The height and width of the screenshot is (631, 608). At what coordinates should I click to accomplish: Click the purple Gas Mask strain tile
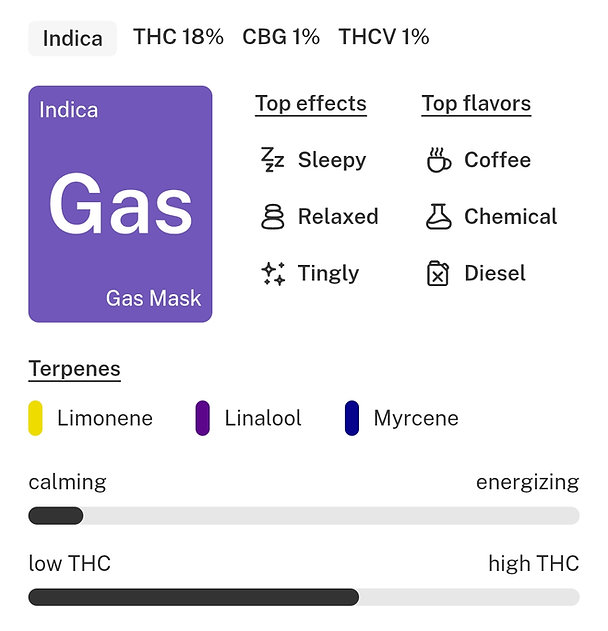120,204
